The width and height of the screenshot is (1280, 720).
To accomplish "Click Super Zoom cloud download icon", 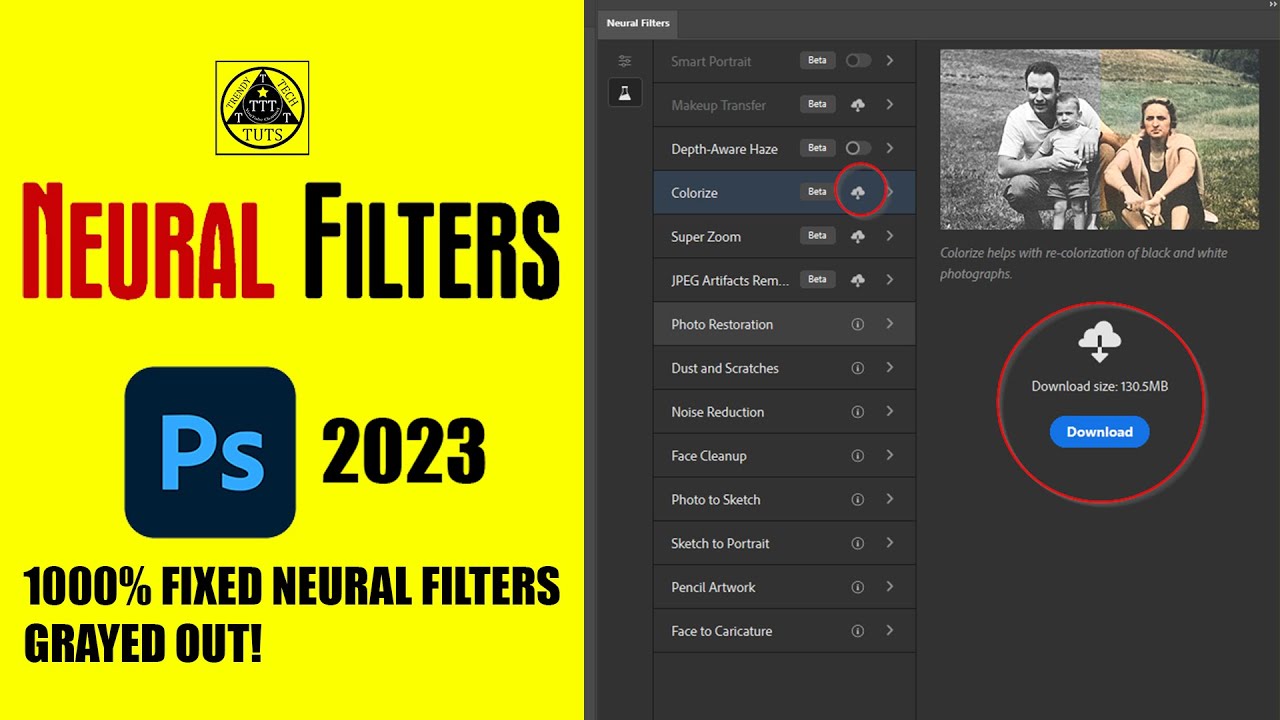I will (858, 236).
